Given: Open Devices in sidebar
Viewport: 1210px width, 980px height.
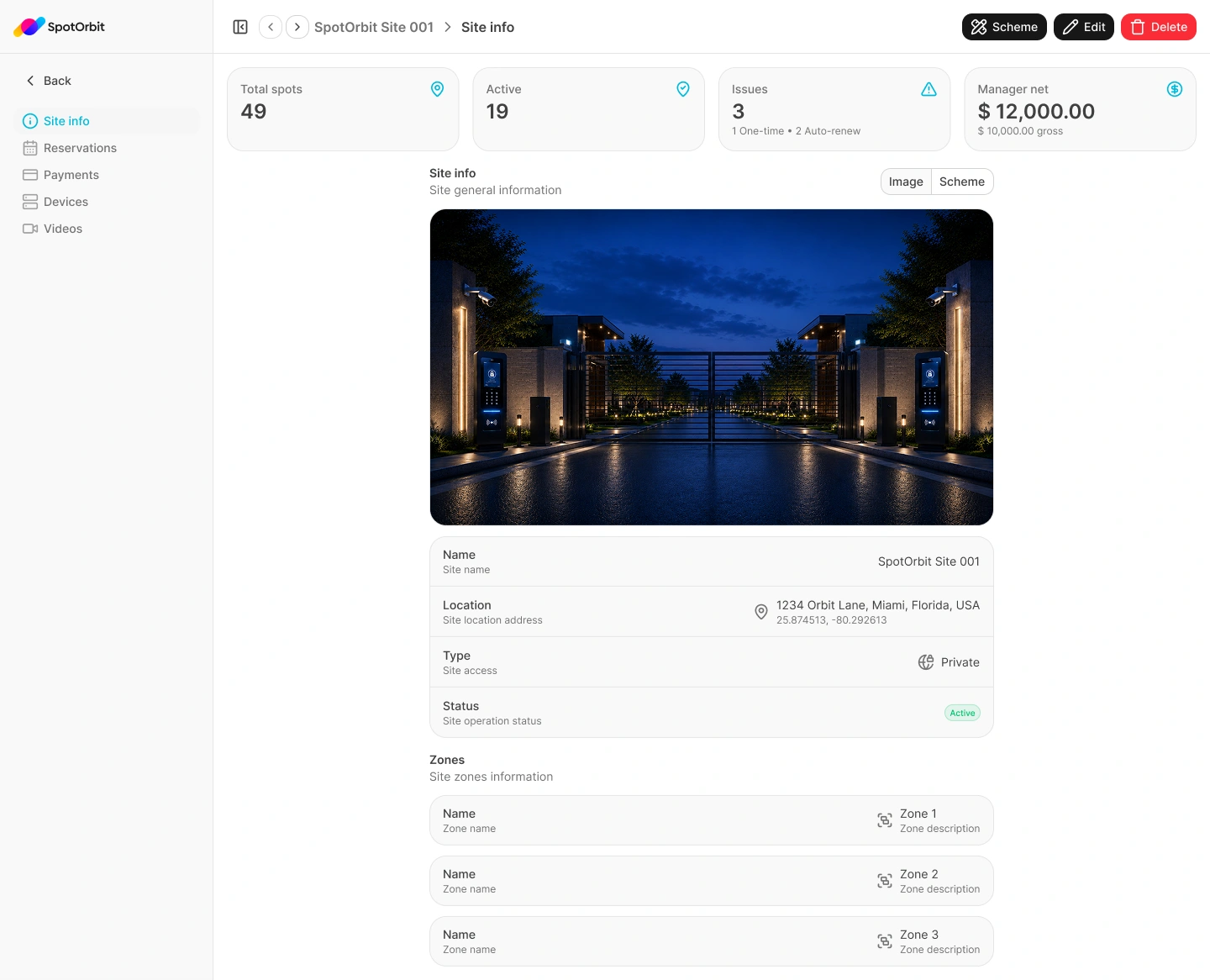Looking at the screenshot, I should pyautogui.click(x=107, y=202).
